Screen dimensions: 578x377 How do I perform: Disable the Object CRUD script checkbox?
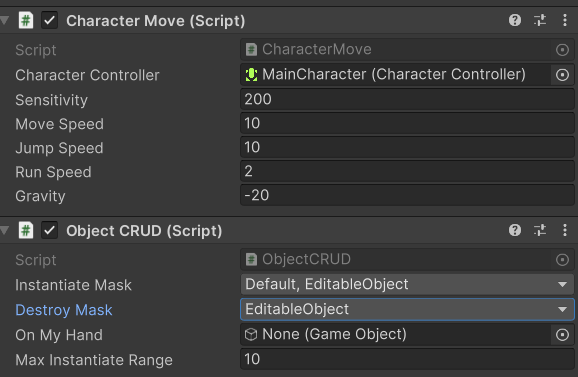(x=49, y=230)
